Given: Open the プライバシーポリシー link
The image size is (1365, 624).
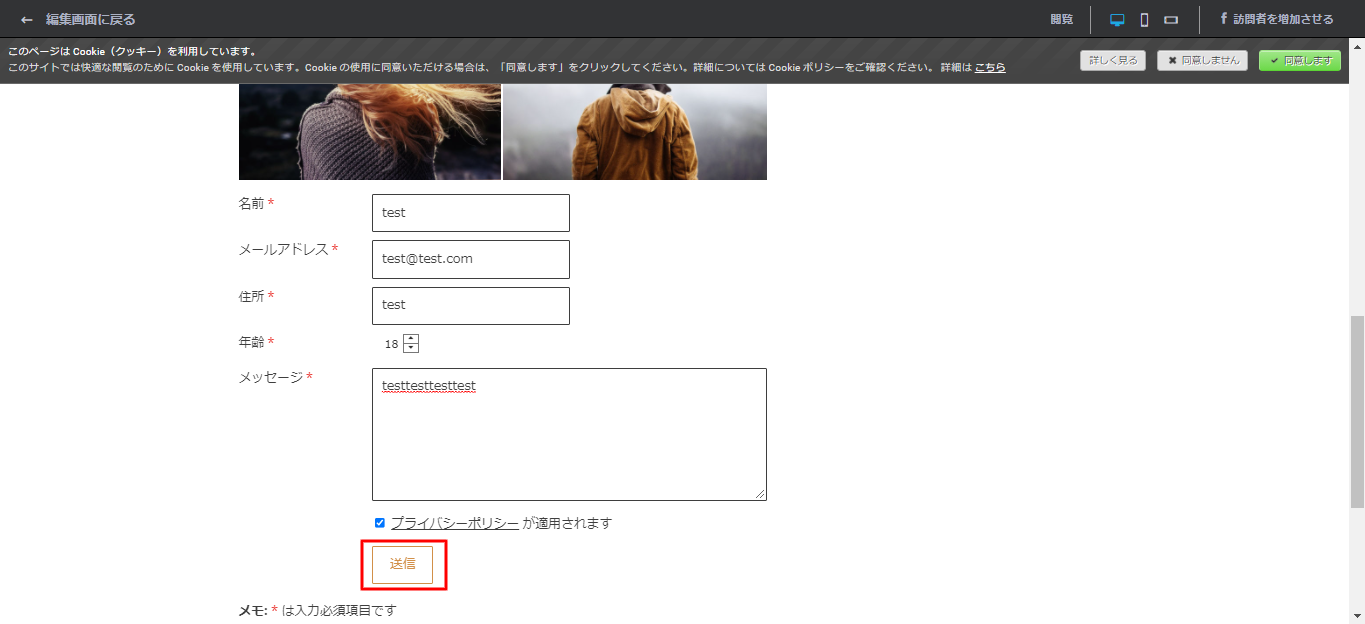Looking at the screenshot, I should pos(455,523).
